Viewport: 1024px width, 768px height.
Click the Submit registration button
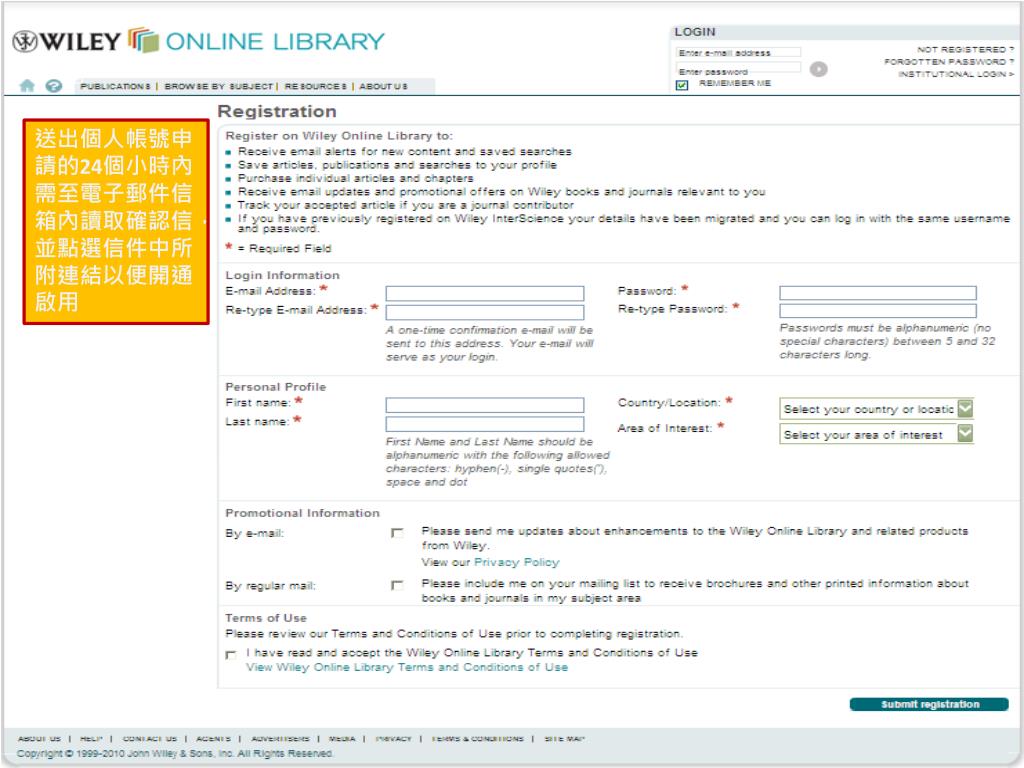tap(929, 704)
